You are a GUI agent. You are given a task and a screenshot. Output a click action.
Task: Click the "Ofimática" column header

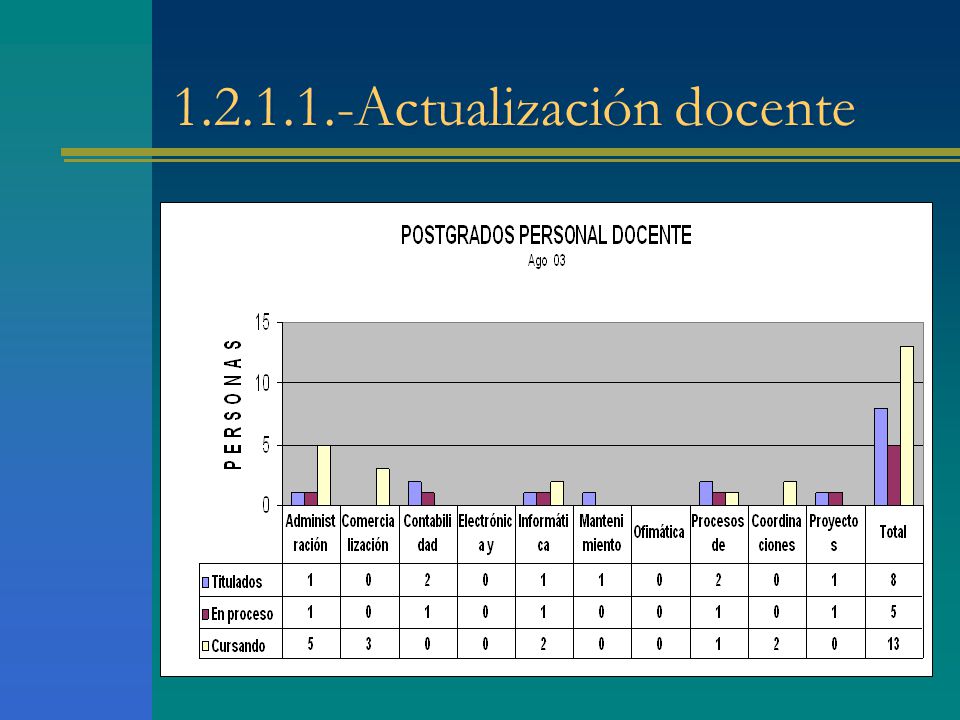(x=659, y=532)
